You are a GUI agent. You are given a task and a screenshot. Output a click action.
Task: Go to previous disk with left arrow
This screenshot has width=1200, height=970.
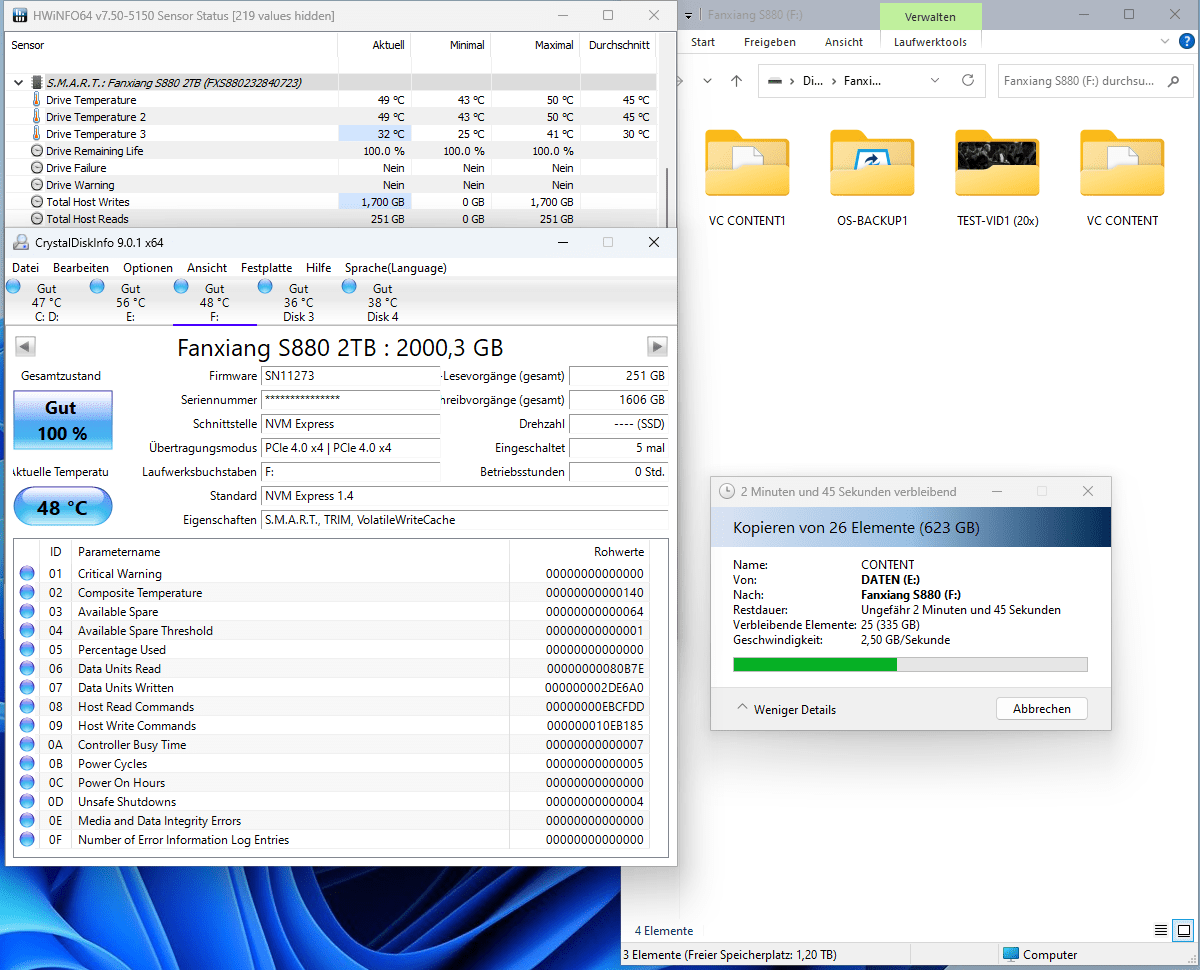point(26,347)
